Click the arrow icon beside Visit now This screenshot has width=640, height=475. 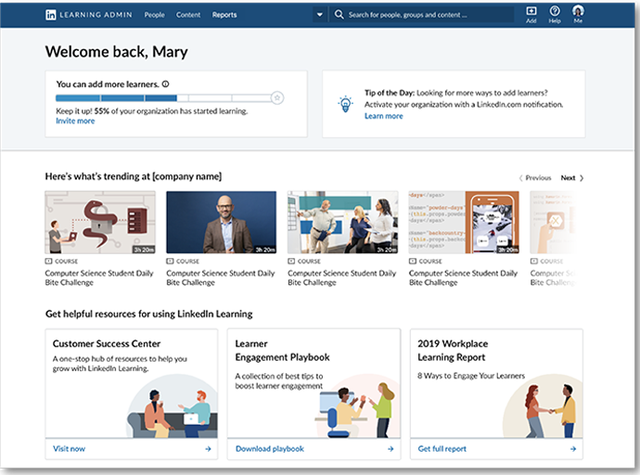tap(208, 449)
